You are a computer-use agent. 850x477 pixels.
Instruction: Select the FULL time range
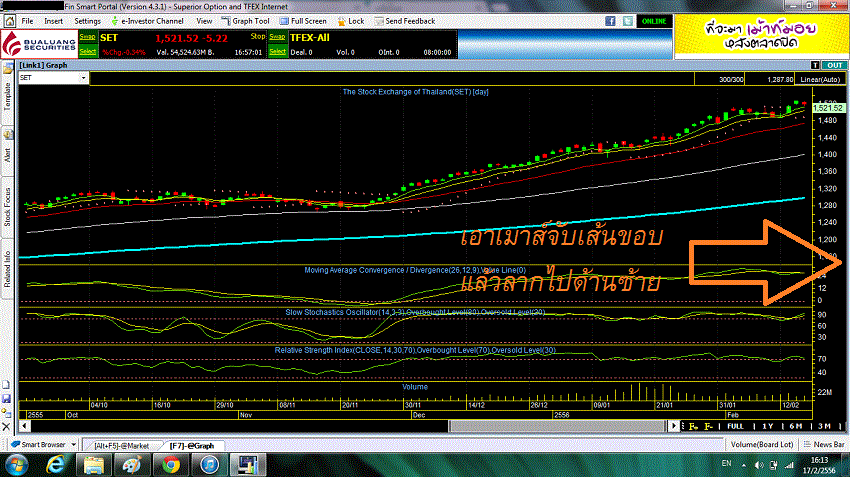click(x=735, y=427)
